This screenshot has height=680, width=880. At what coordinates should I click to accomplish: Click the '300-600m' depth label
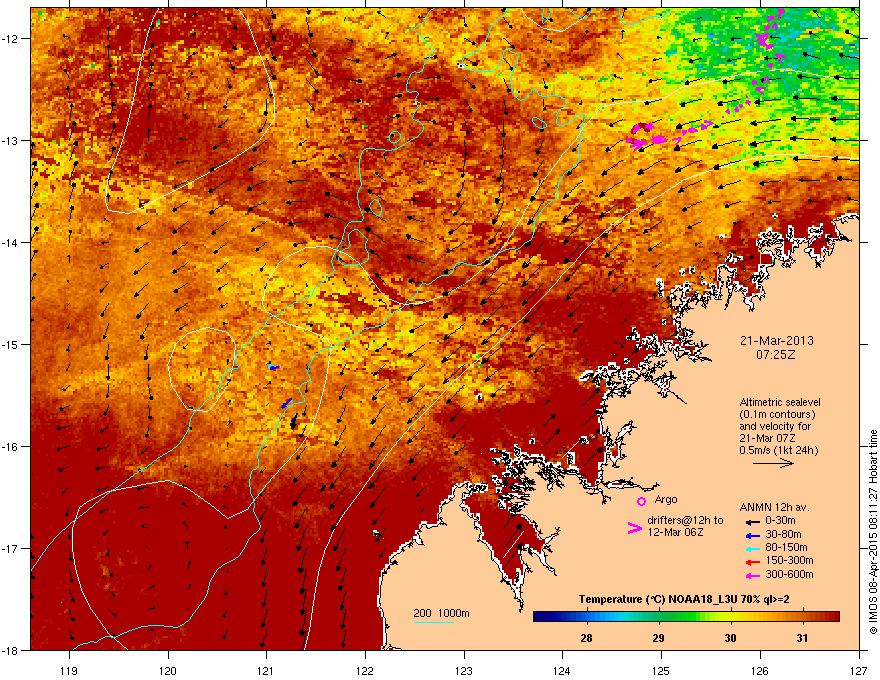tap(789, 575)
